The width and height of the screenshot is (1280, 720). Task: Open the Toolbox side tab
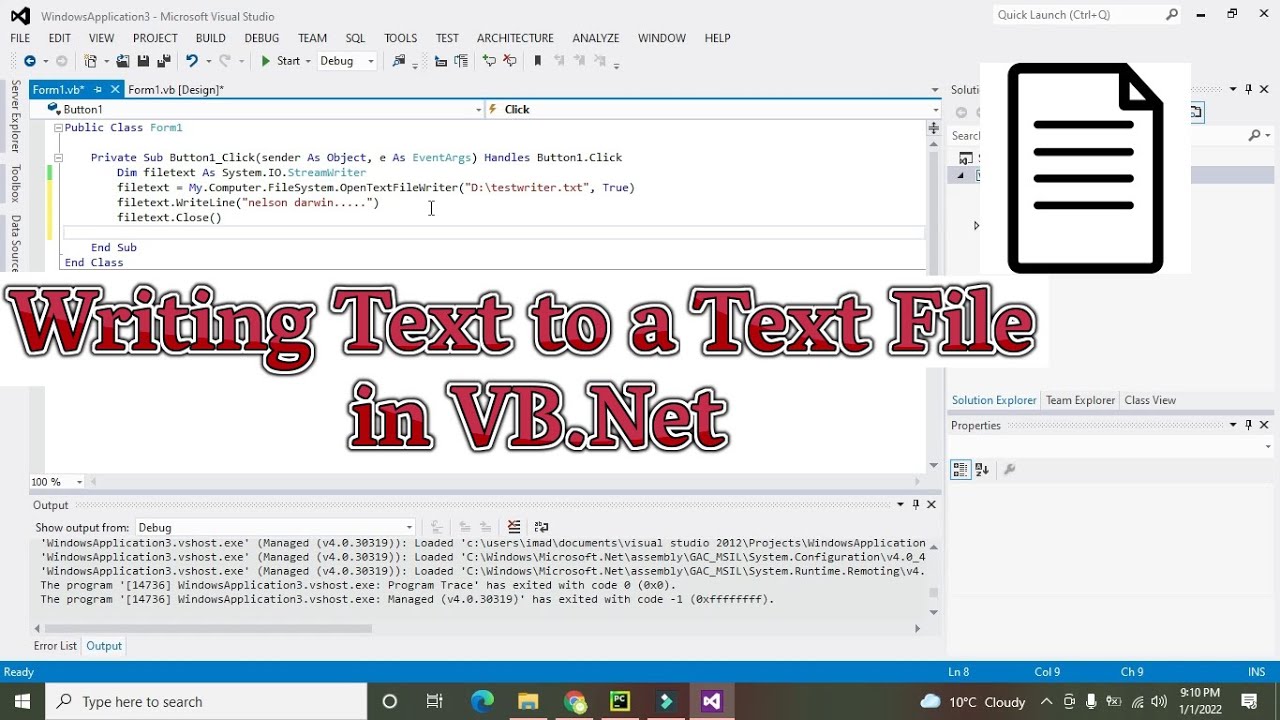(16, 184)
